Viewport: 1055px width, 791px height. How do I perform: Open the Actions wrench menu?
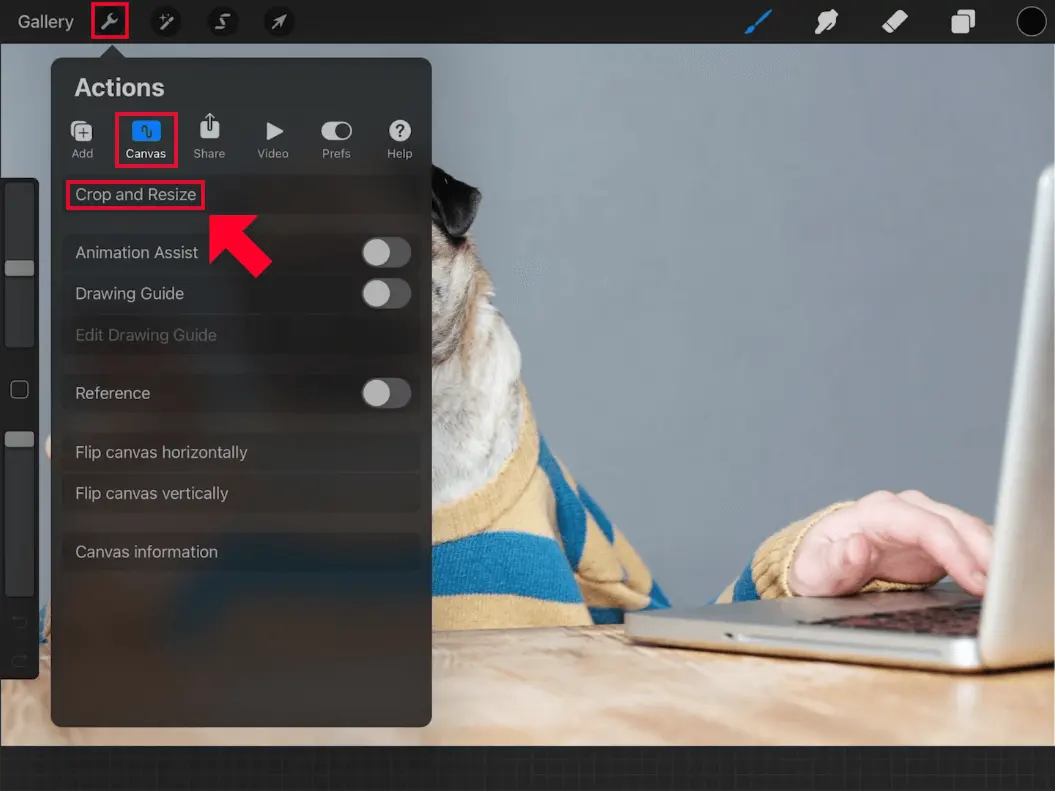pyautogui.click(x=110, y=22)
